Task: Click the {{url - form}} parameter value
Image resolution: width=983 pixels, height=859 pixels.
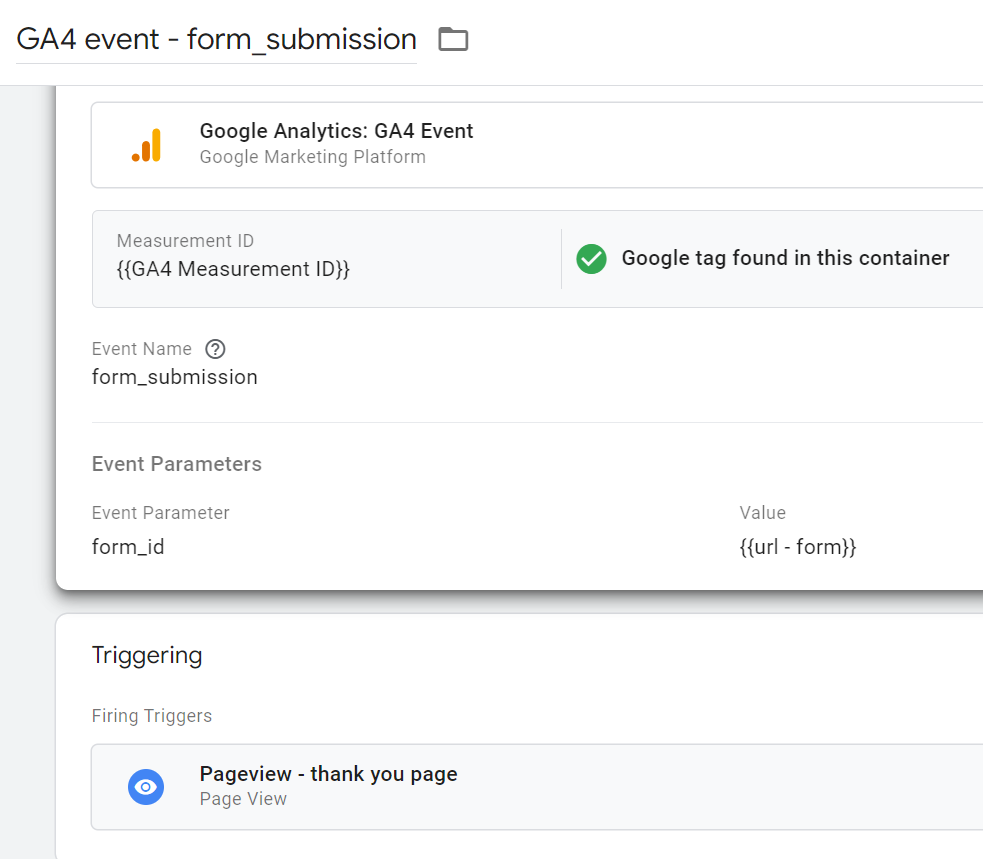Action: coord(797,547)
